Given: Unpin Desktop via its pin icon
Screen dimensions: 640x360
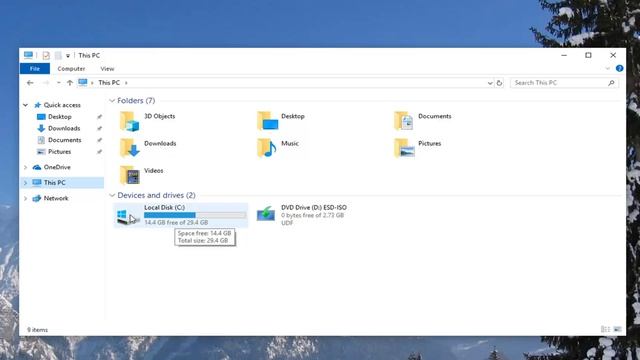Looking at the screenshot, I should pyautogui.click(x=99, y=117).
